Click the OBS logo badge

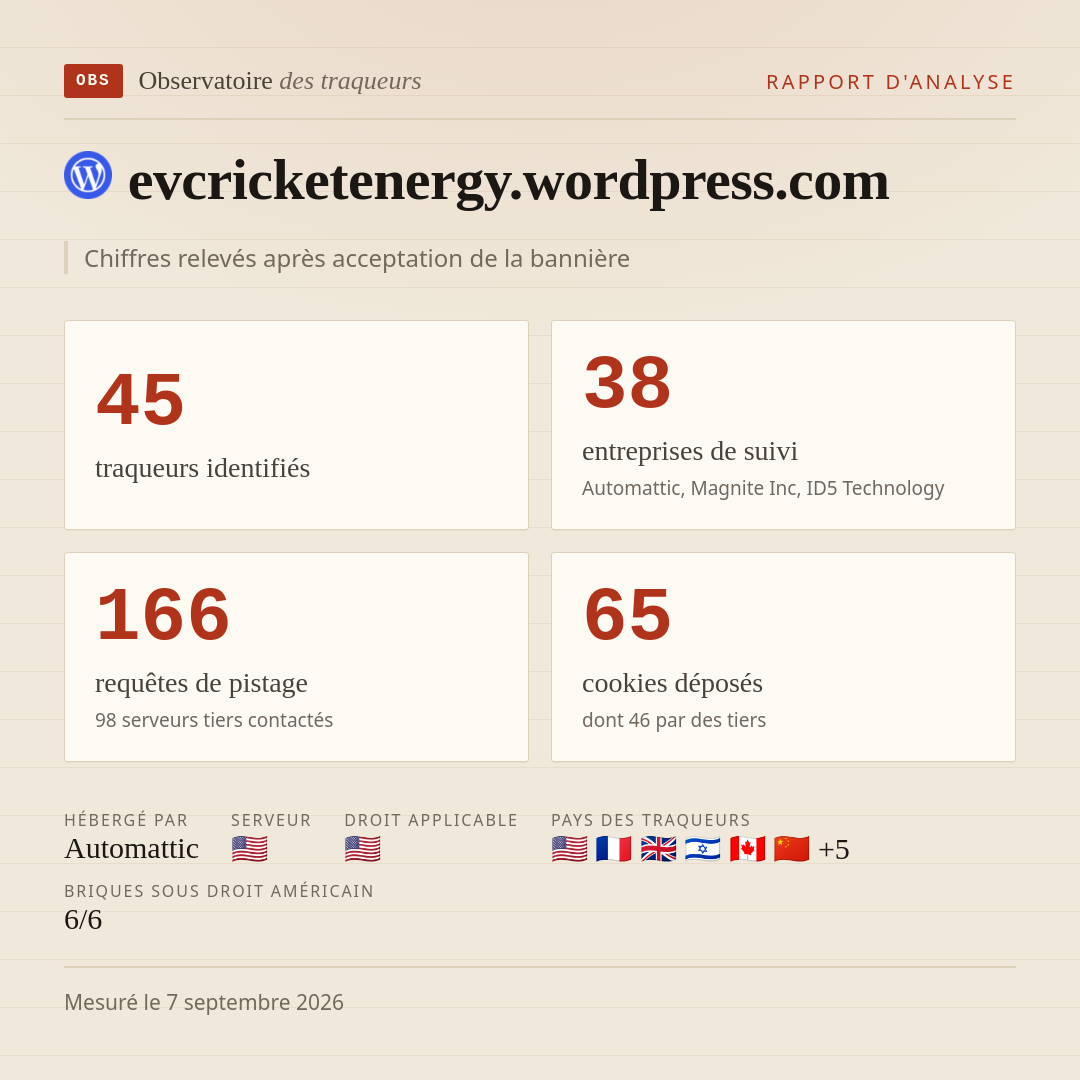point(93,81)
